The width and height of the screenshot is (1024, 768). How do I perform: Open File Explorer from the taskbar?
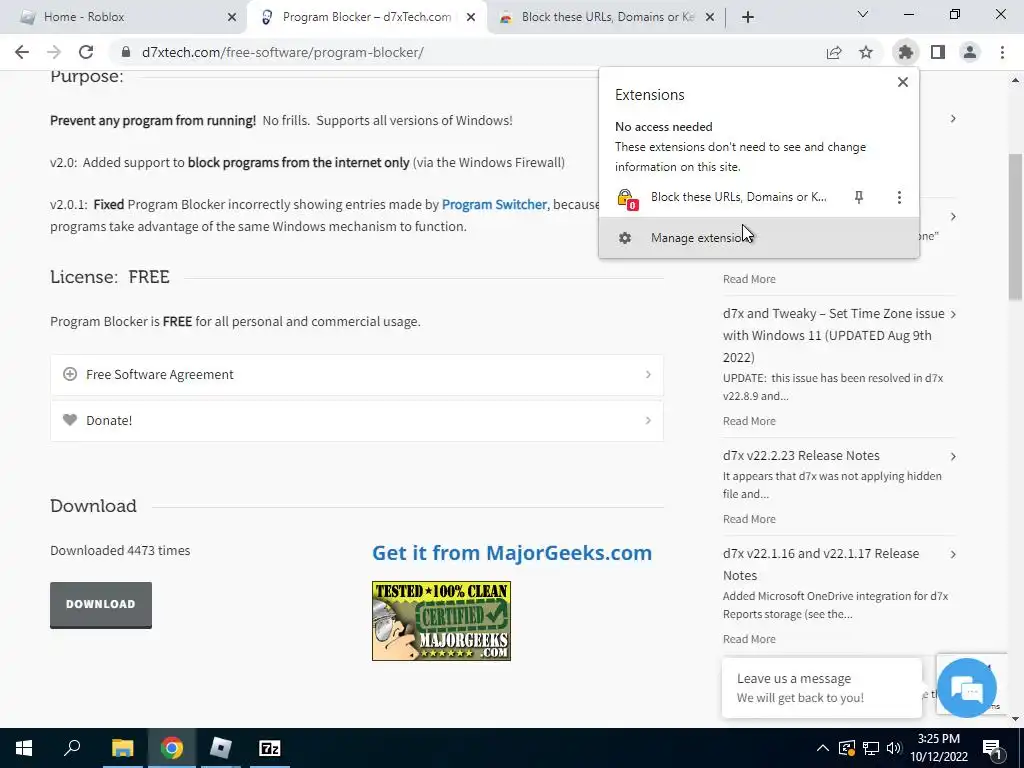click(122, 748)
